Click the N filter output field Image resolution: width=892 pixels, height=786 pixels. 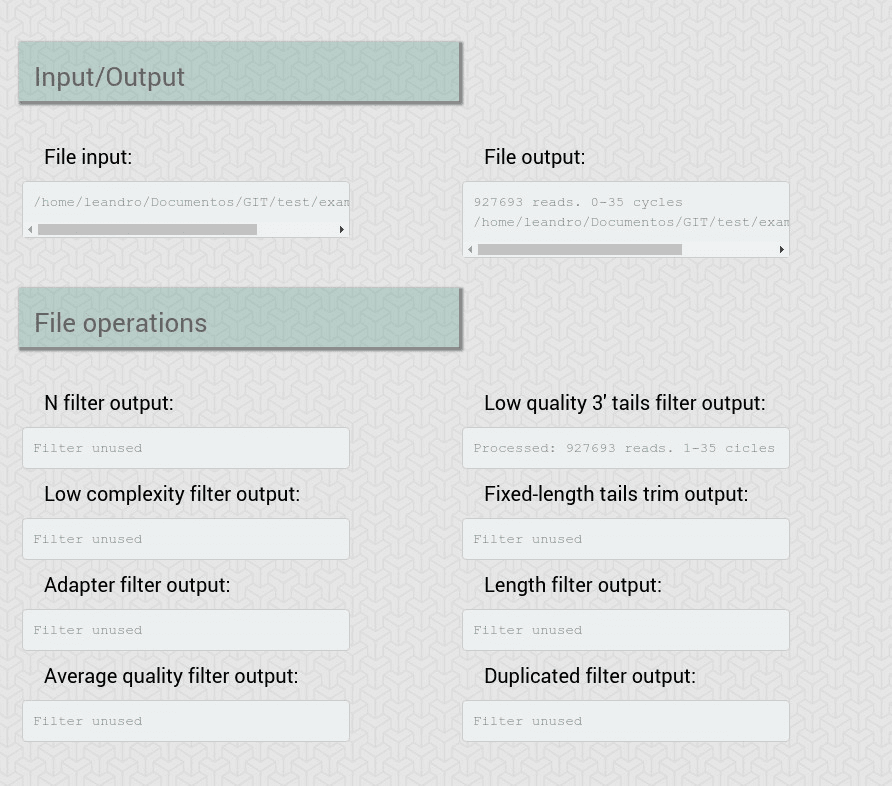pos(186,448)
